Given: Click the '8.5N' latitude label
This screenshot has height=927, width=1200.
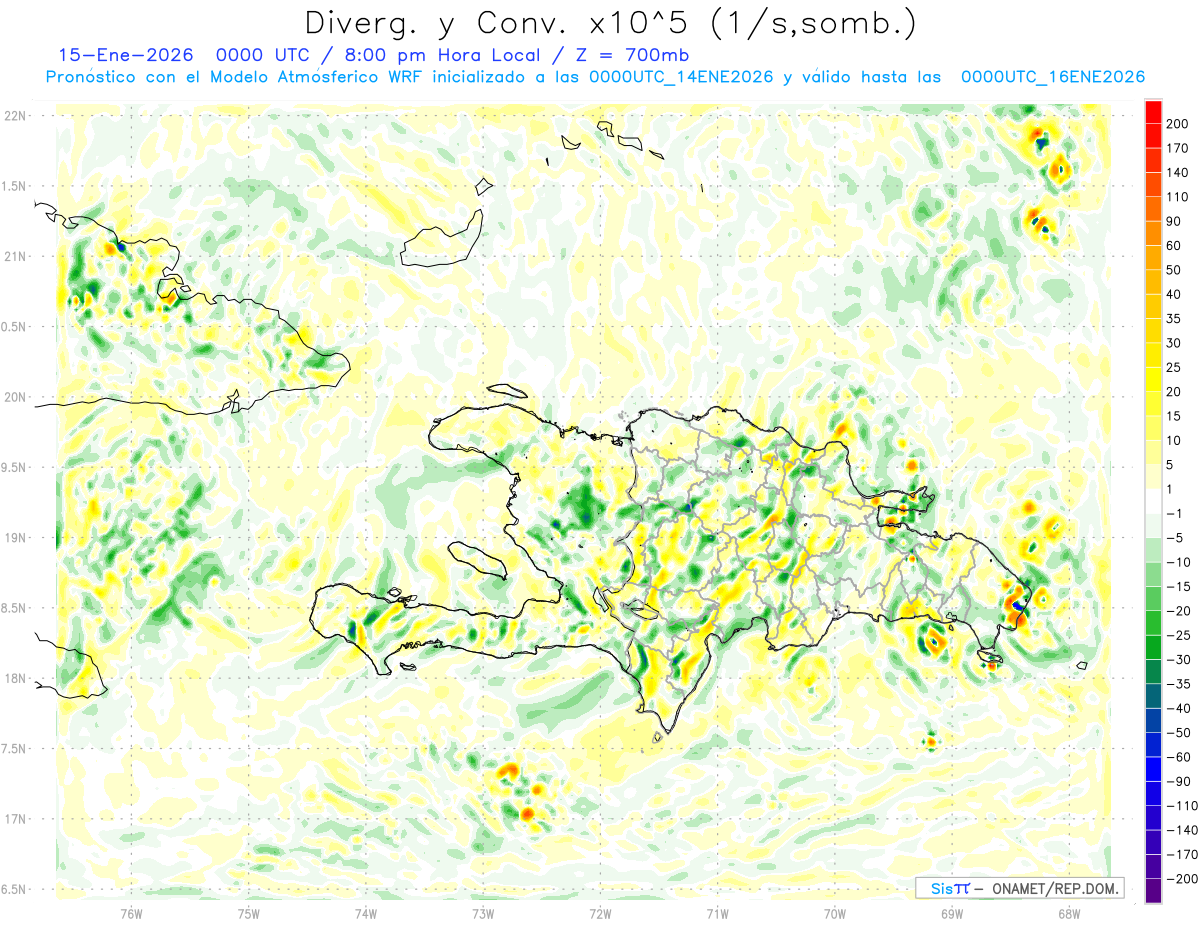Looking at the screenshot, I should point(12,608).
